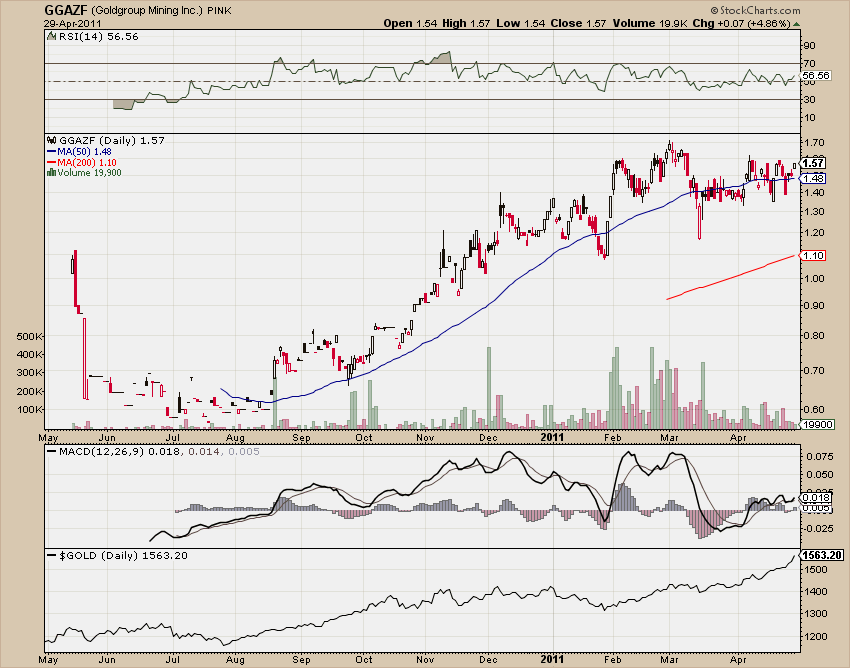Click the 500K volume axis label

[x=29, y=336]
